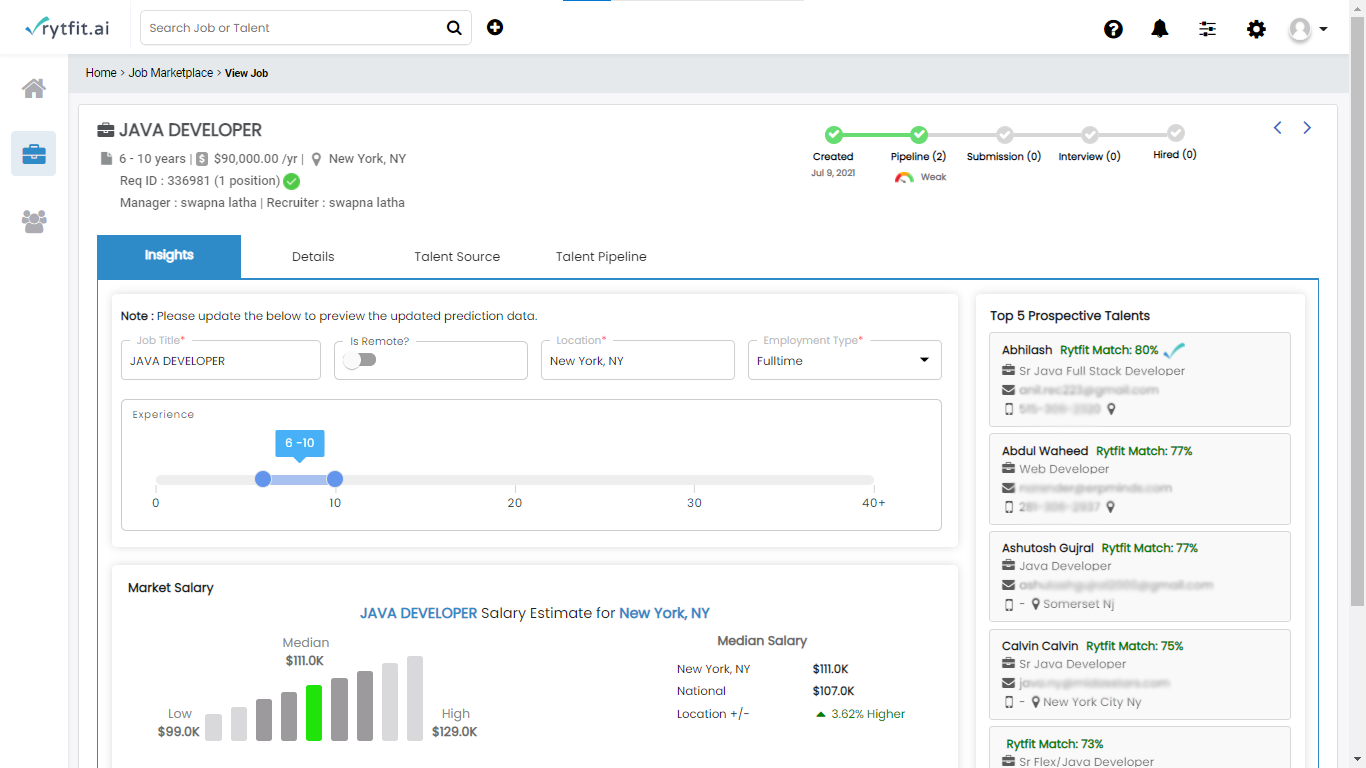Open the notifications bell icon
Viewport: 1366px width, 768px height.
click(x=1160, y=29)
